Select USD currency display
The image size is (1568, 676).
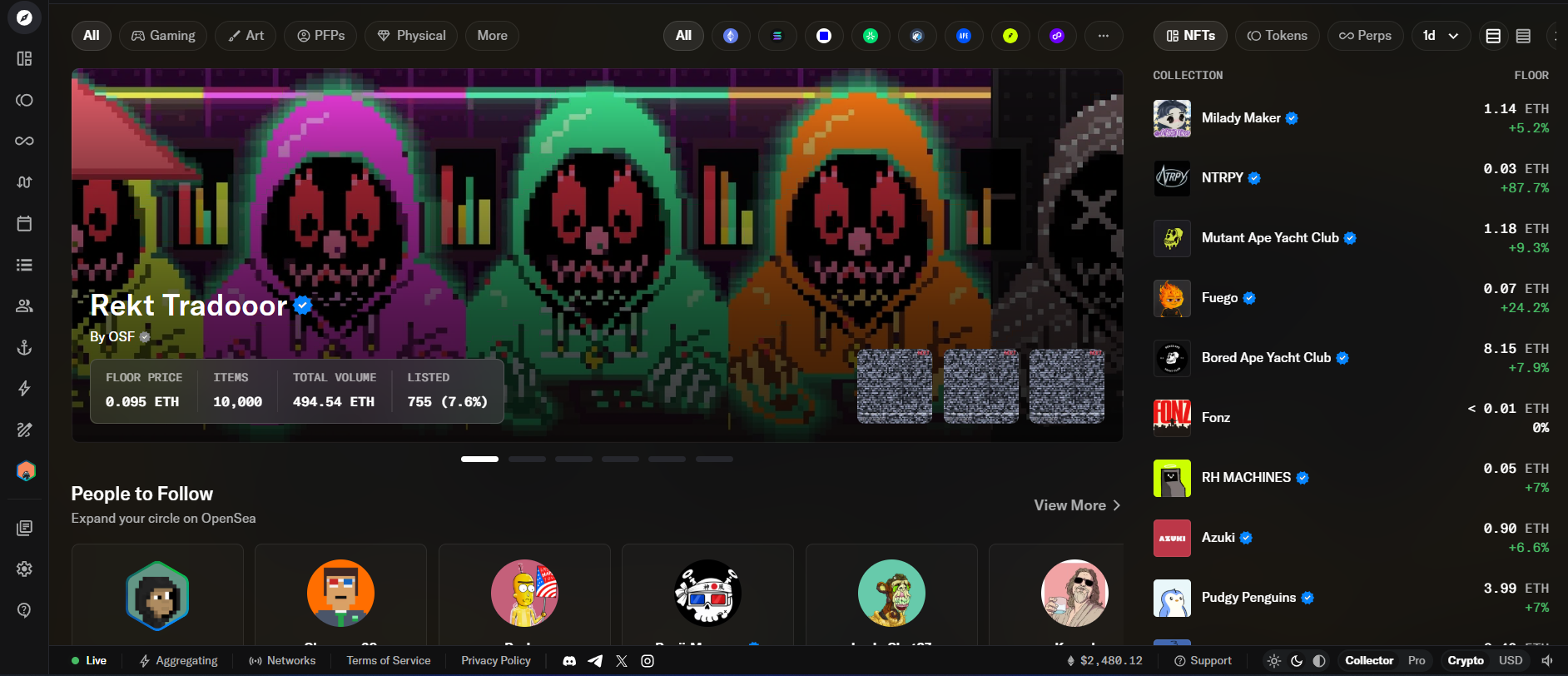pyautogui.click(x=1511, y=661)
